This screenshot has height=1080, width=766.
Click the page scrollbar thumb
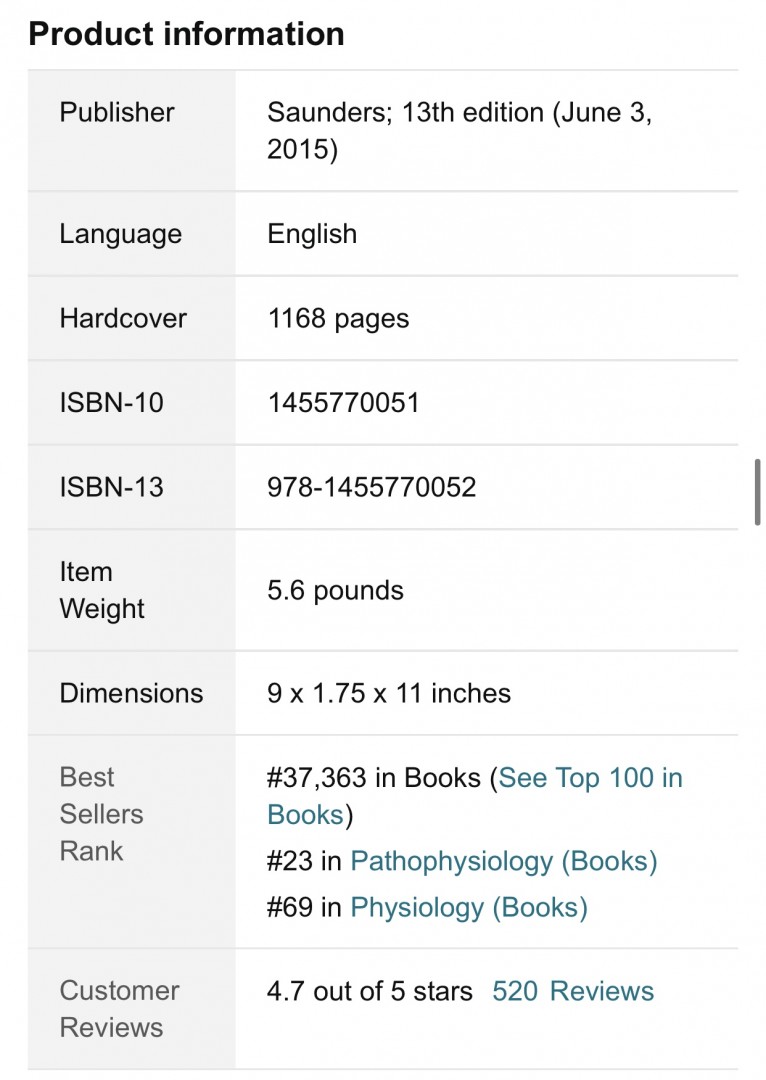pos(757,492)
